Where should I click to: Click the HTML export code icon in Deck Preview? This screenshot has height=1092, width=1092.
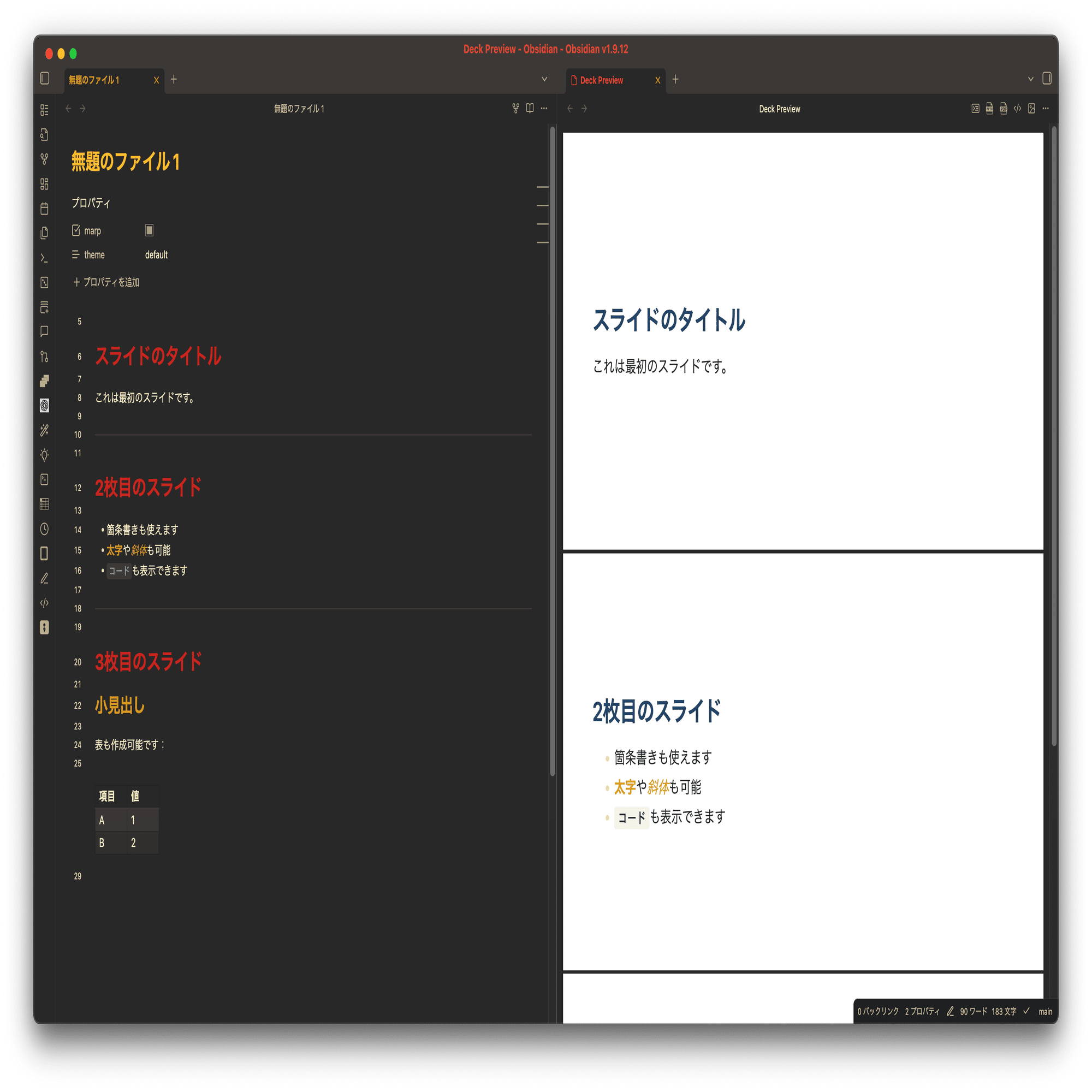1017,109
